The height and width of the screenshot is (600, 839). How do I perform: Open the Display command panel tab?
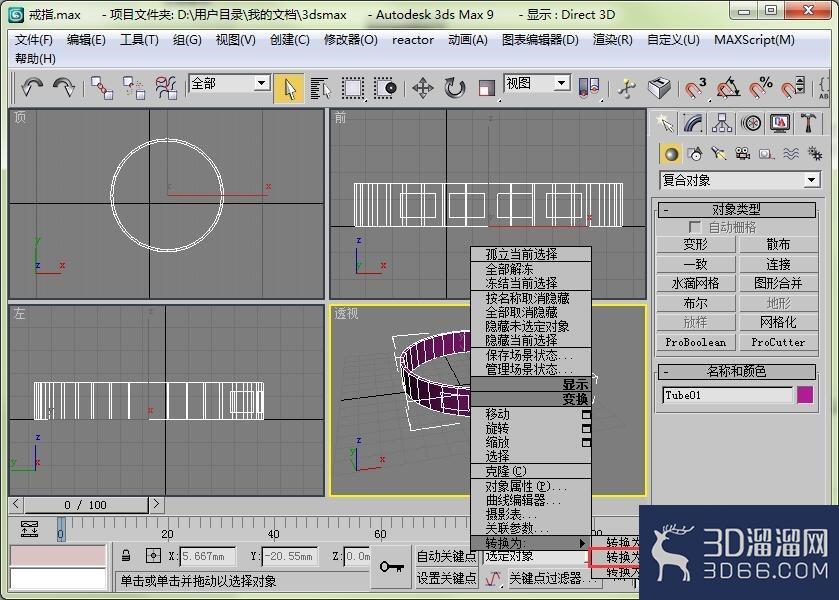(780, 124)
